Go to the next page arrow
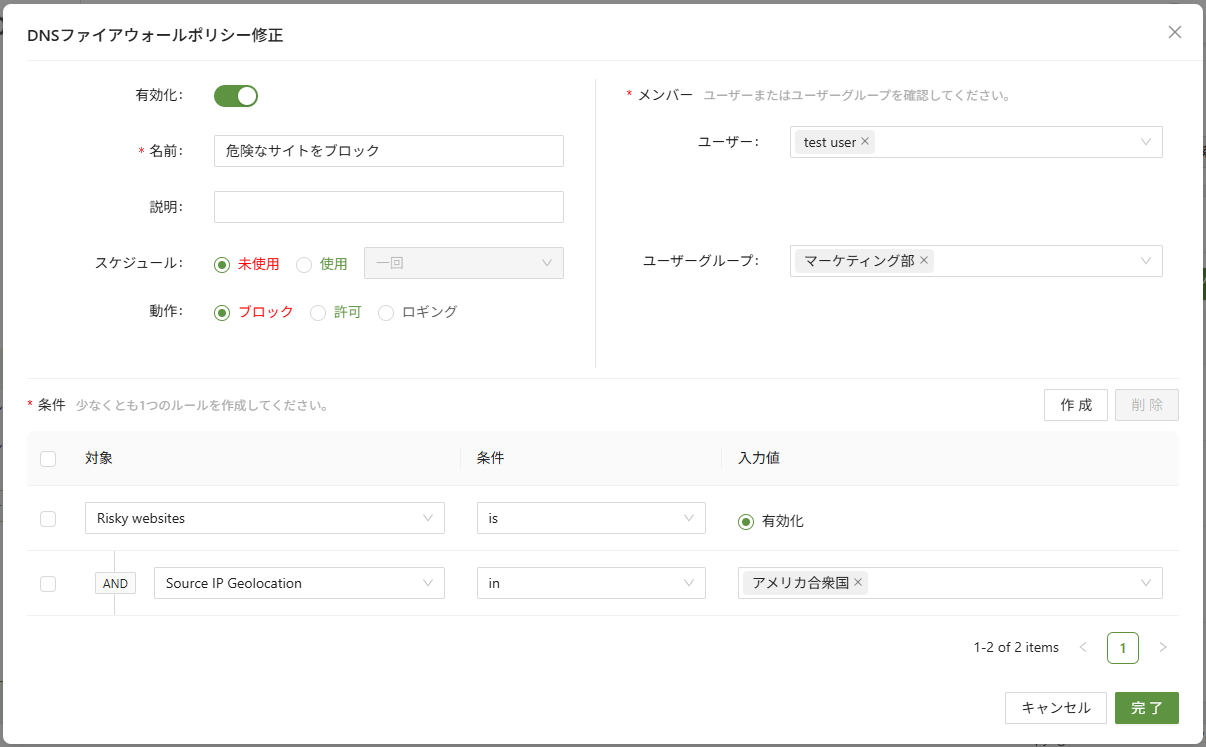The image size is (1206, 747). coord(1162,647)
